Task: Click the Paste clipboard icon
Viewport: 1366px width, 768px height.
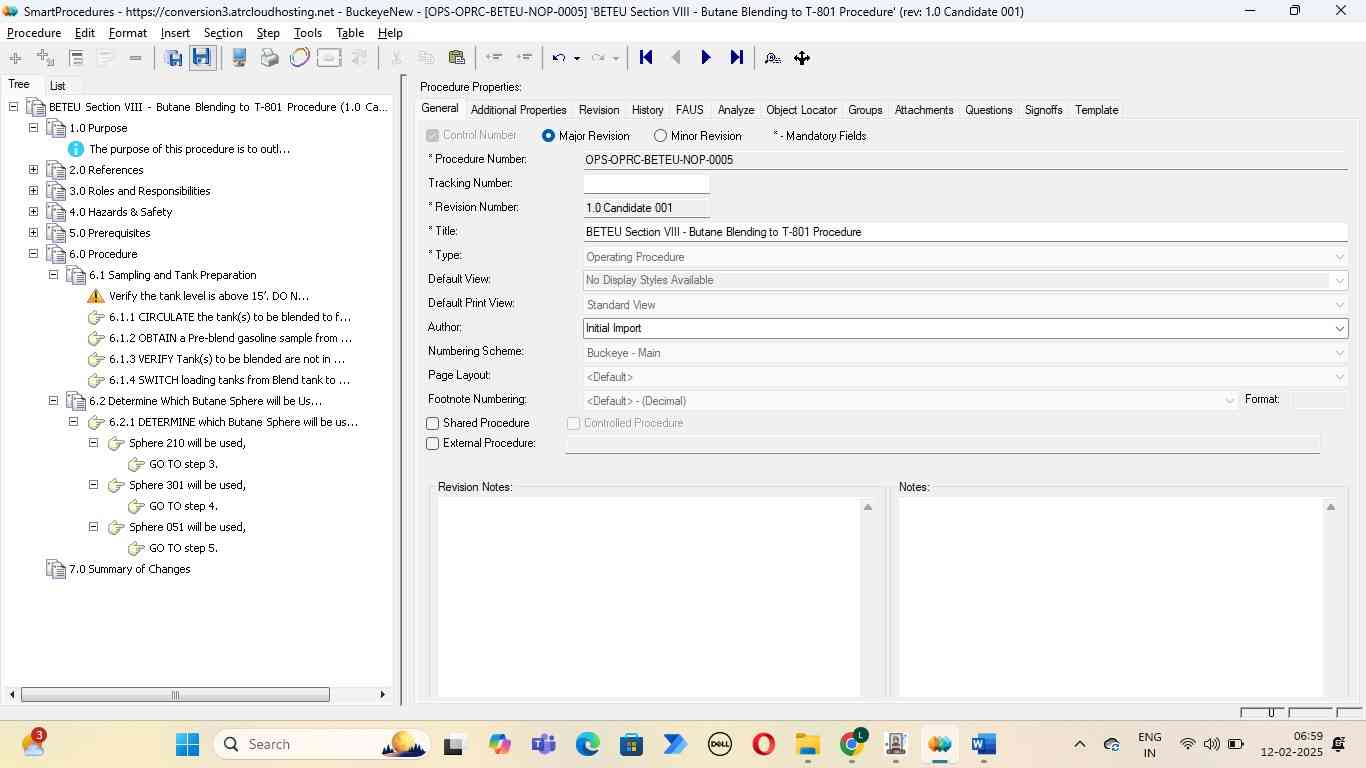Action: [x=456, y=58]
